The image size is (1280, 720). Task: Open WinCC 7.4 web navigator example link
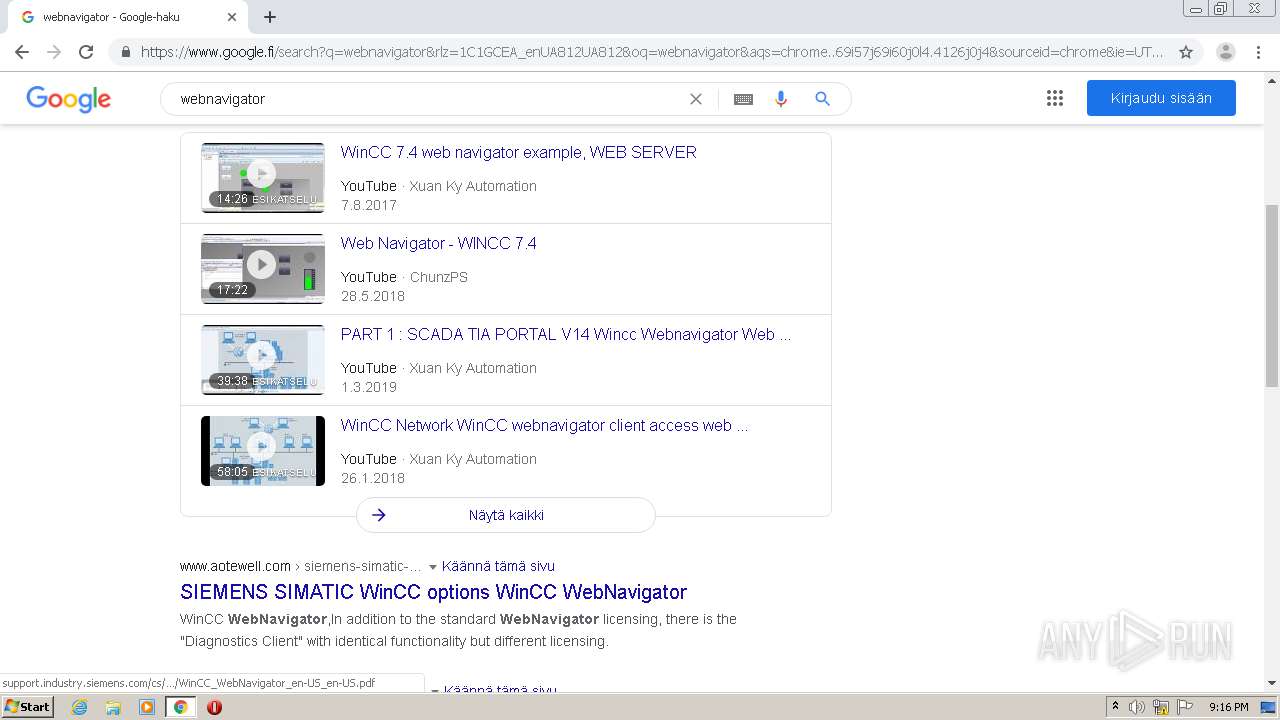point(518,152)
